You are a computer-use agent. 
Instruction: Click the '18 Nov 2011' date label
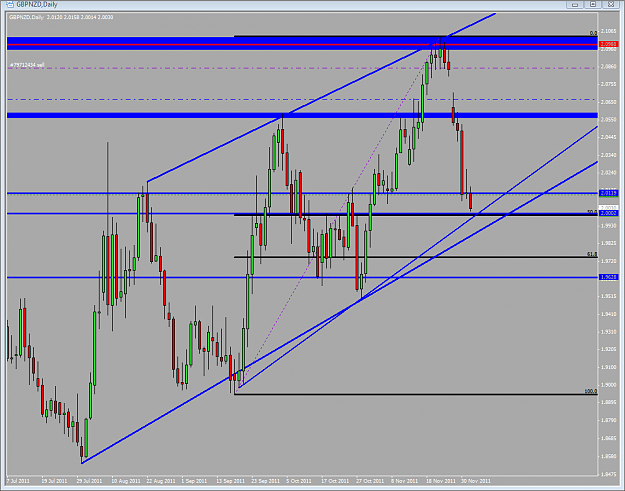click(440, 481)
